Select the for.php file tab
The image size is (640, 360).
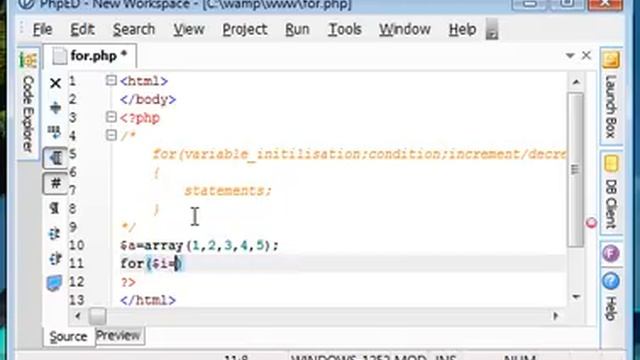tap(90, 56)
